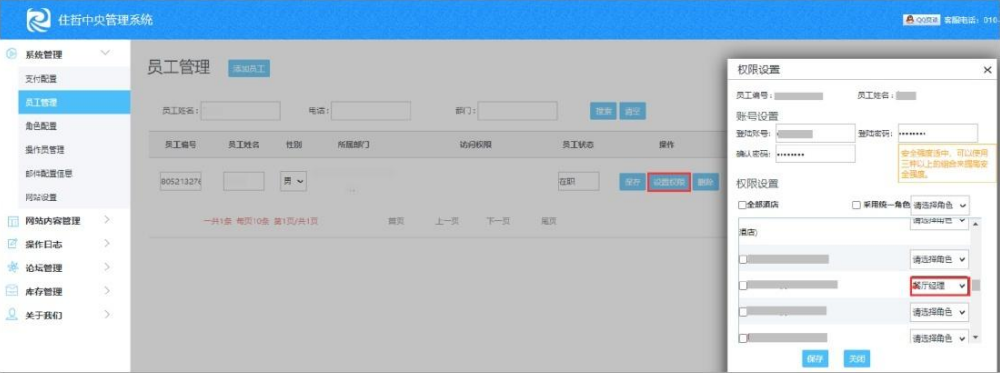Expand the 论坛管理 menu chevron
Viewport: 1000px width, 373px height.
click(107, 268)
